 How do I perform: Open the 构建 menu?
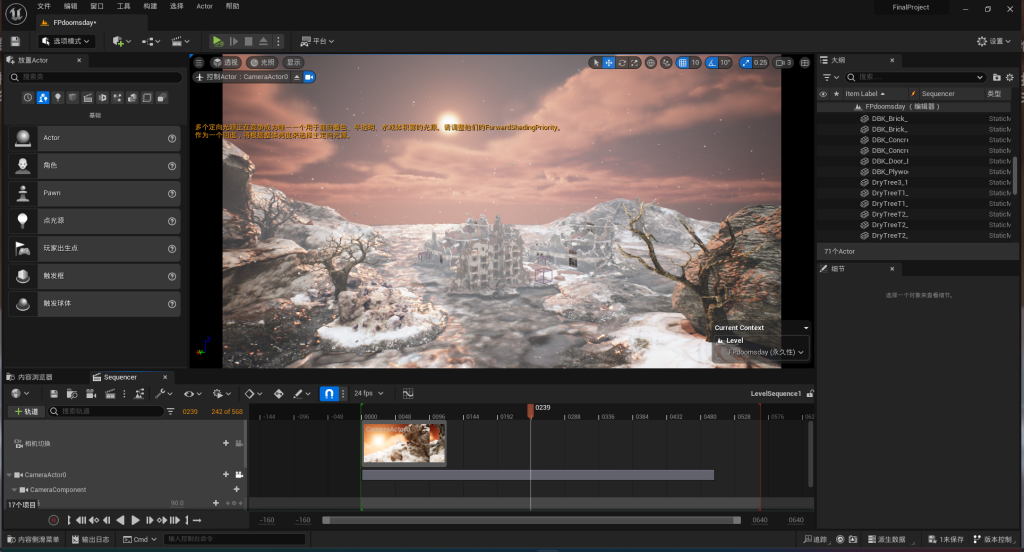tap(150, 6)
